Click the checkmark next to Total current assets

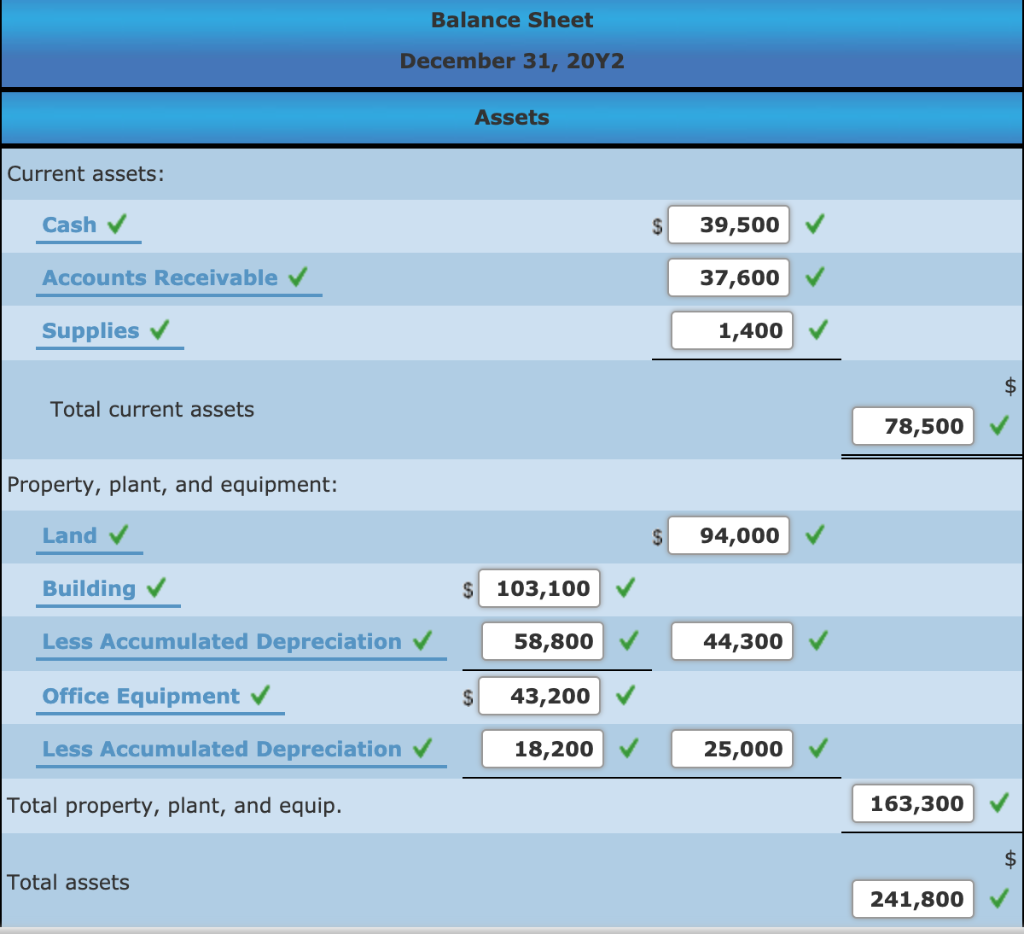(998, 426)
